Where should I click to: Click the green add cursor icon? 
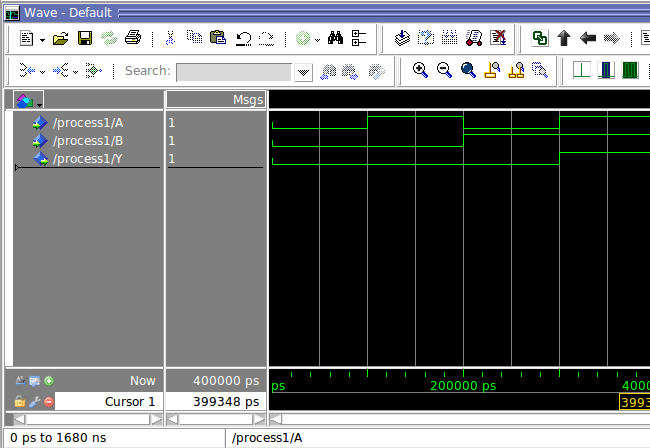point(49,381)
